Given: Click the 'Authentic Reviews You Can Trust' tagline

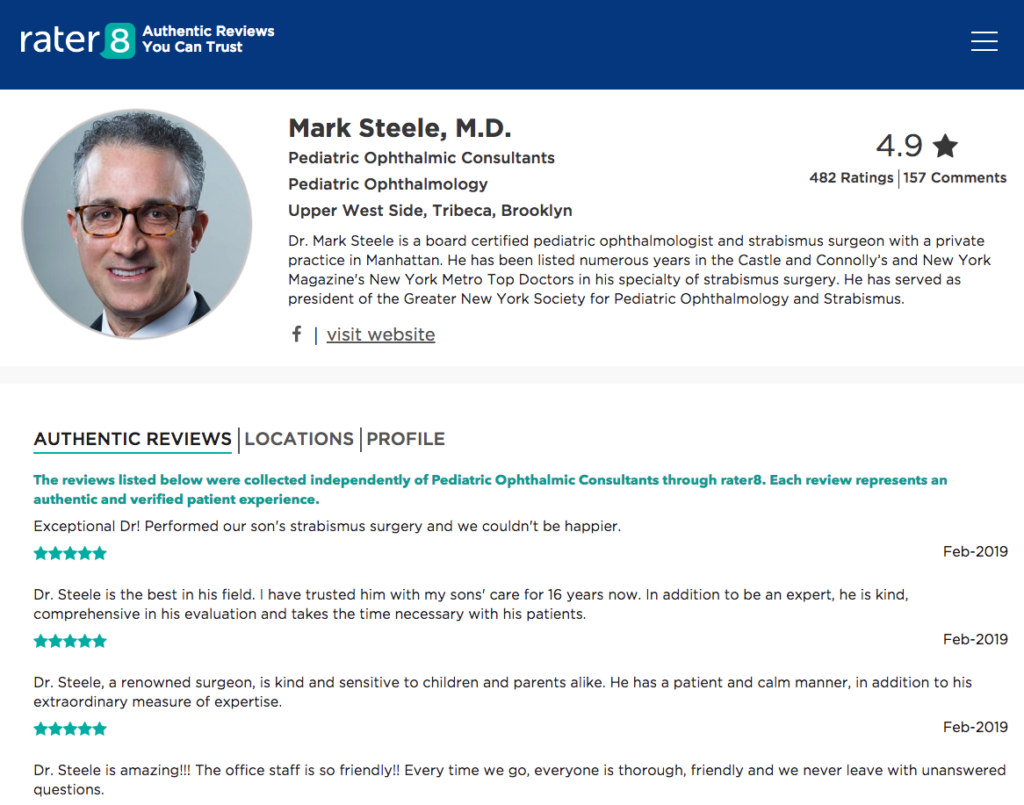Looking at the screenshot, I should (x=208, y=39).
